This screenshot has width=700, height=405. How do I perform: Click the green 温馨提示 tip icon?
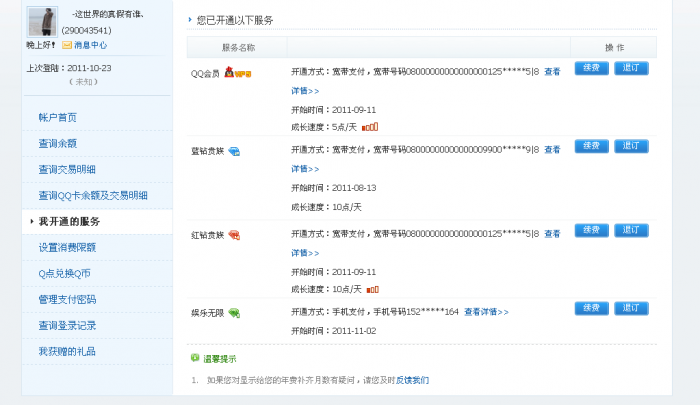click(195, 358)
